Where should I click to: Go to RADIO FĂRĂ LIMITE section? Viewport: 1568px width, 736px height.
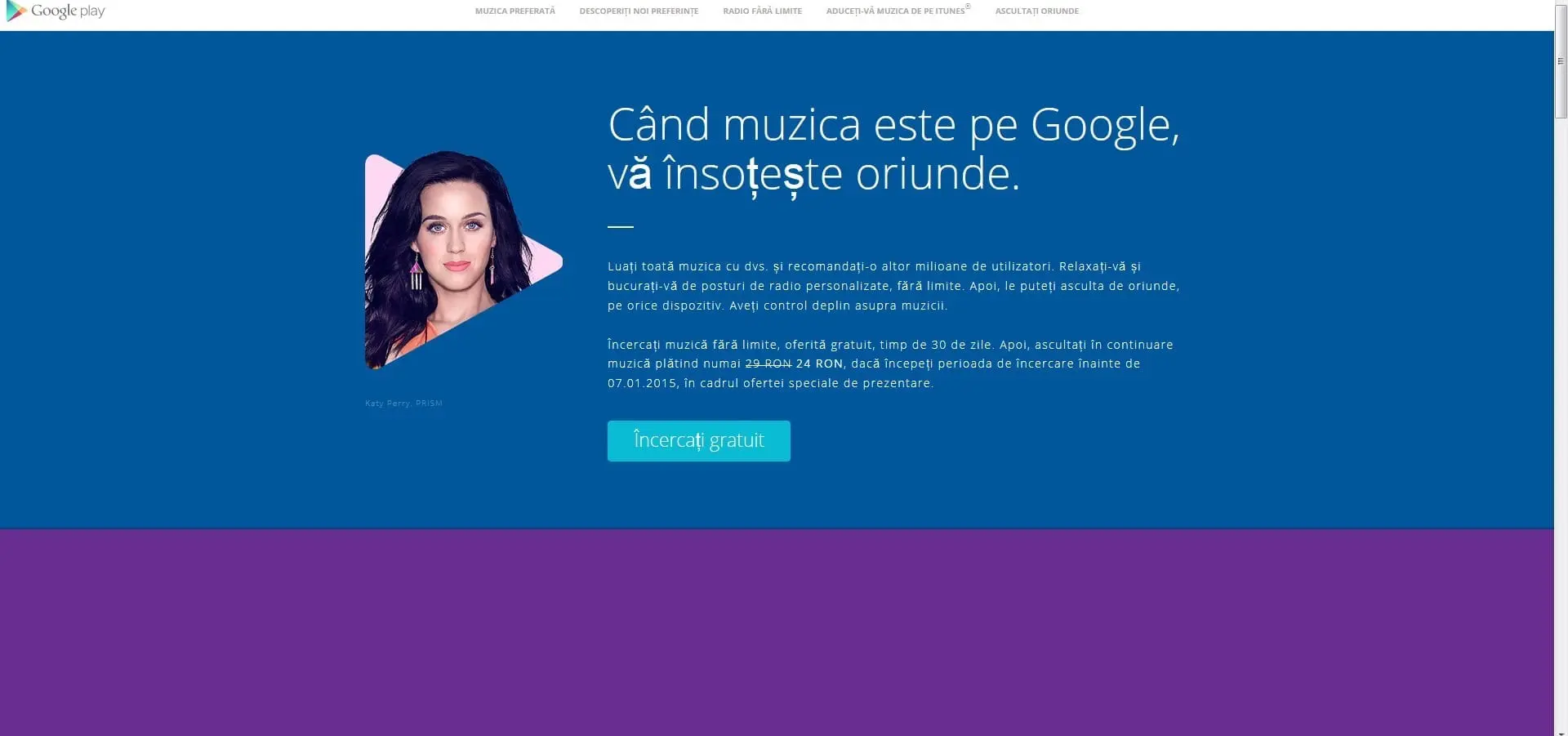pyautogui.click(x=762, y=11)
